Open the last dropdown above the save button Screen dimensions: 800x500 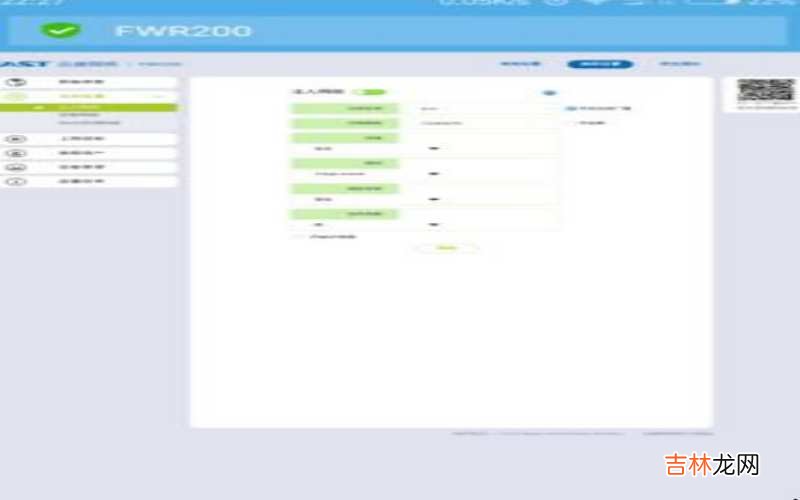(435, 224)
